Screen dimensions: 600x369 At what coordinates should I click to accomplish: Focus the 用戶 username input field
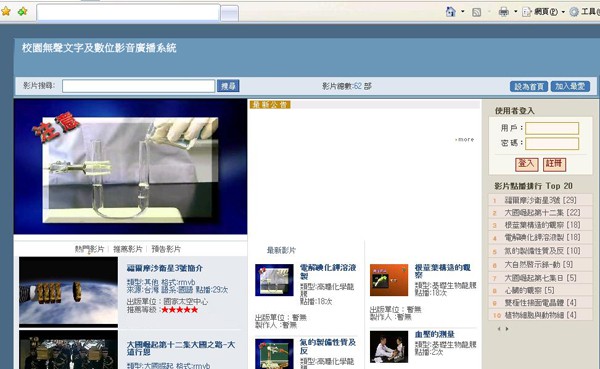[x=552, y=128]
